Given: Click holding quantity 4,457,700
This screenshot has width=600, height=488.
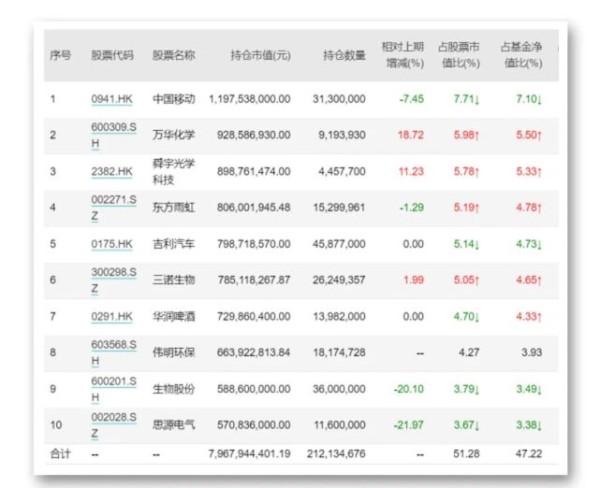Looking at the screenshot, I should 342,171.
